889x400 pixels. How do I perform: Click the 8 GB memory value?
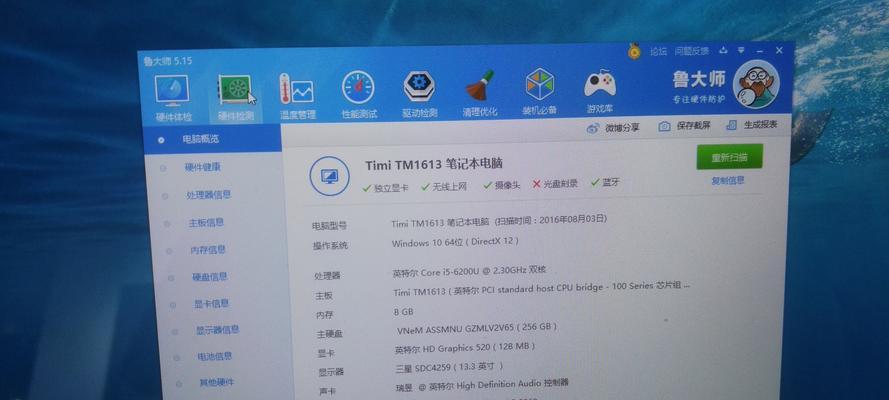pyautogui.click(x=404, y=312)
